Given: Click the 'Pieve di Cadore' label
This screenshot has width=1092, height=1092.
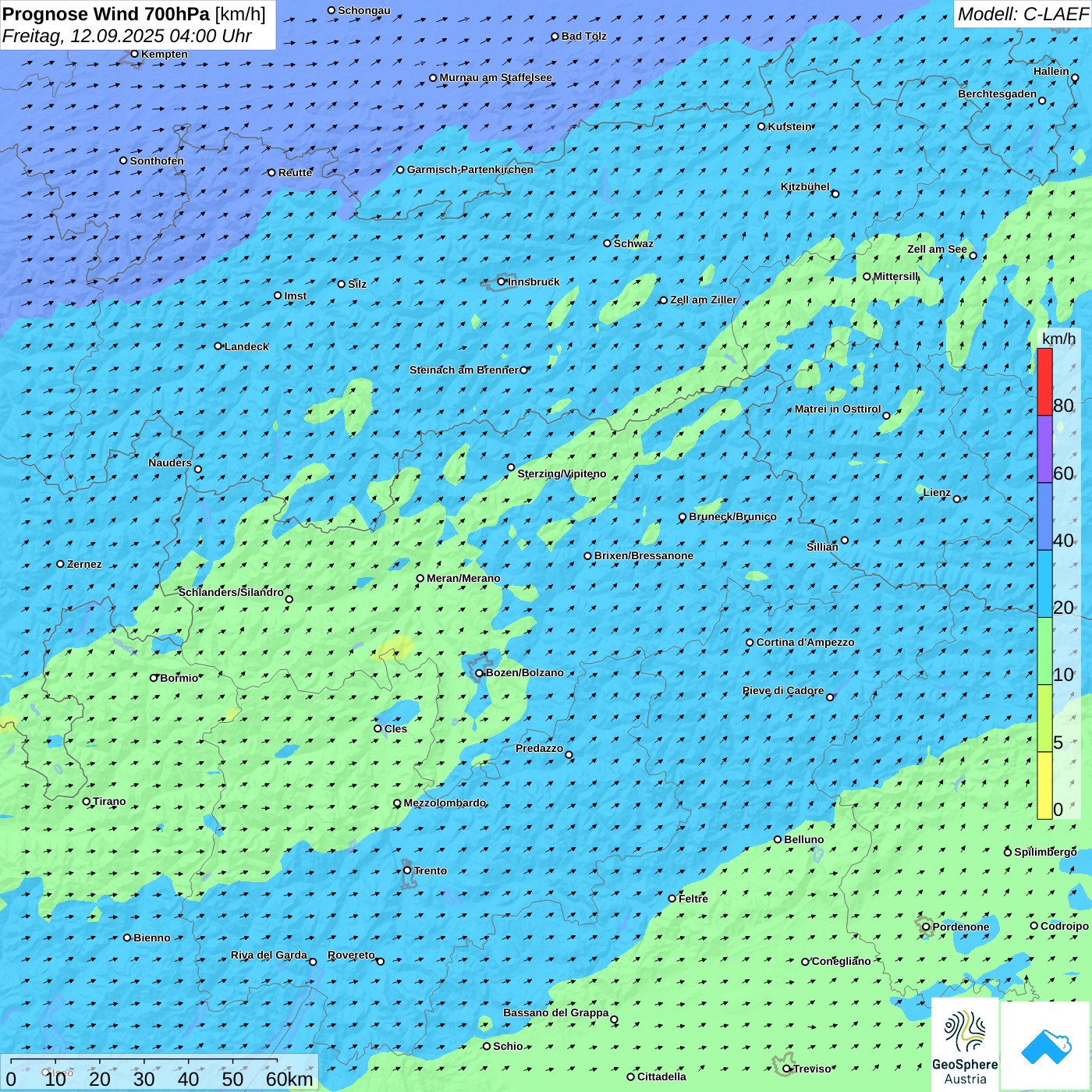Looking at the screenshot, I should click(783, 690).
